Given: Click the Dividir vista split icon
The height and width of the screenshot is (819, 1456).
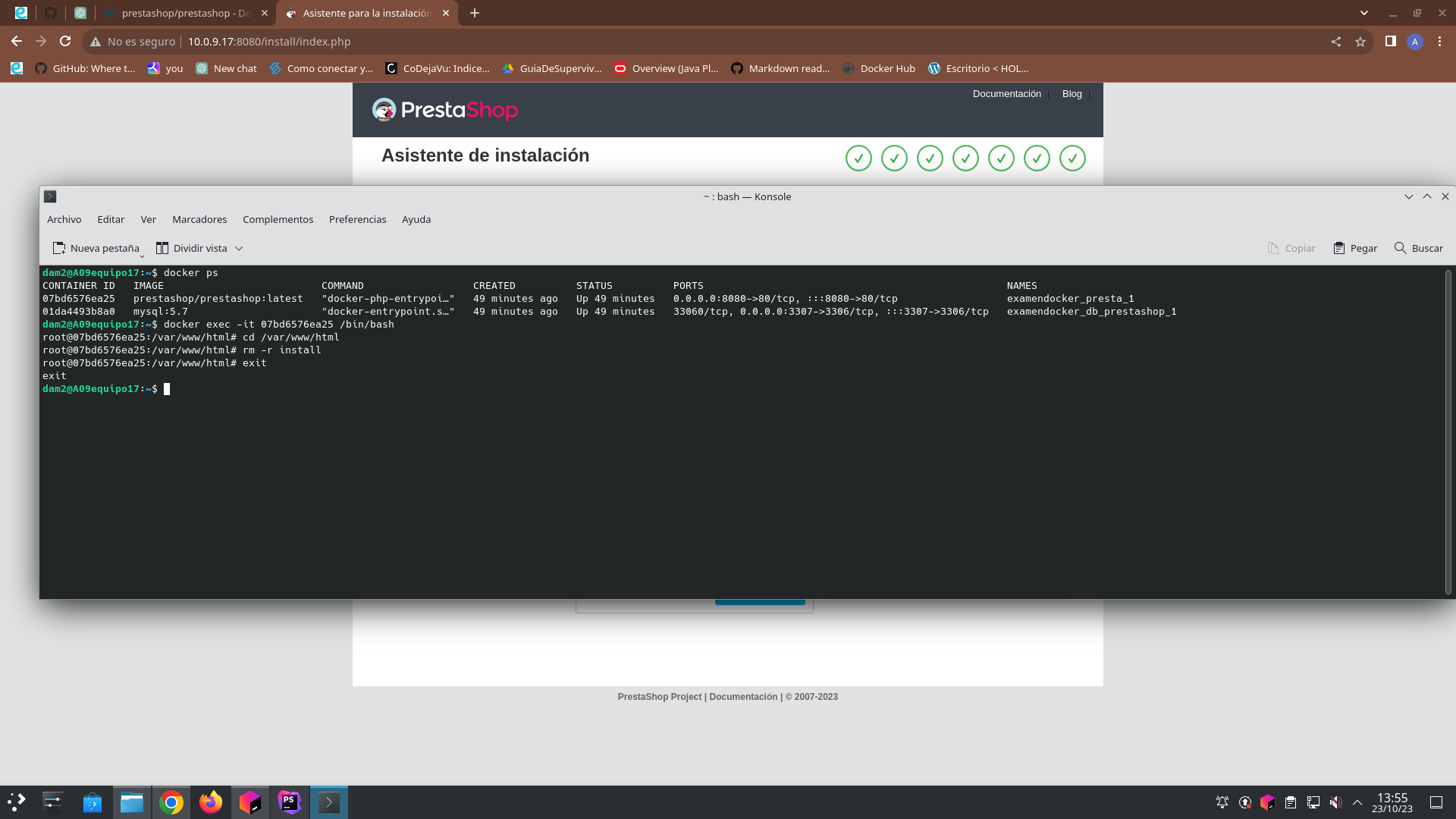Looking at the screenshot, I should coord(162,248).
